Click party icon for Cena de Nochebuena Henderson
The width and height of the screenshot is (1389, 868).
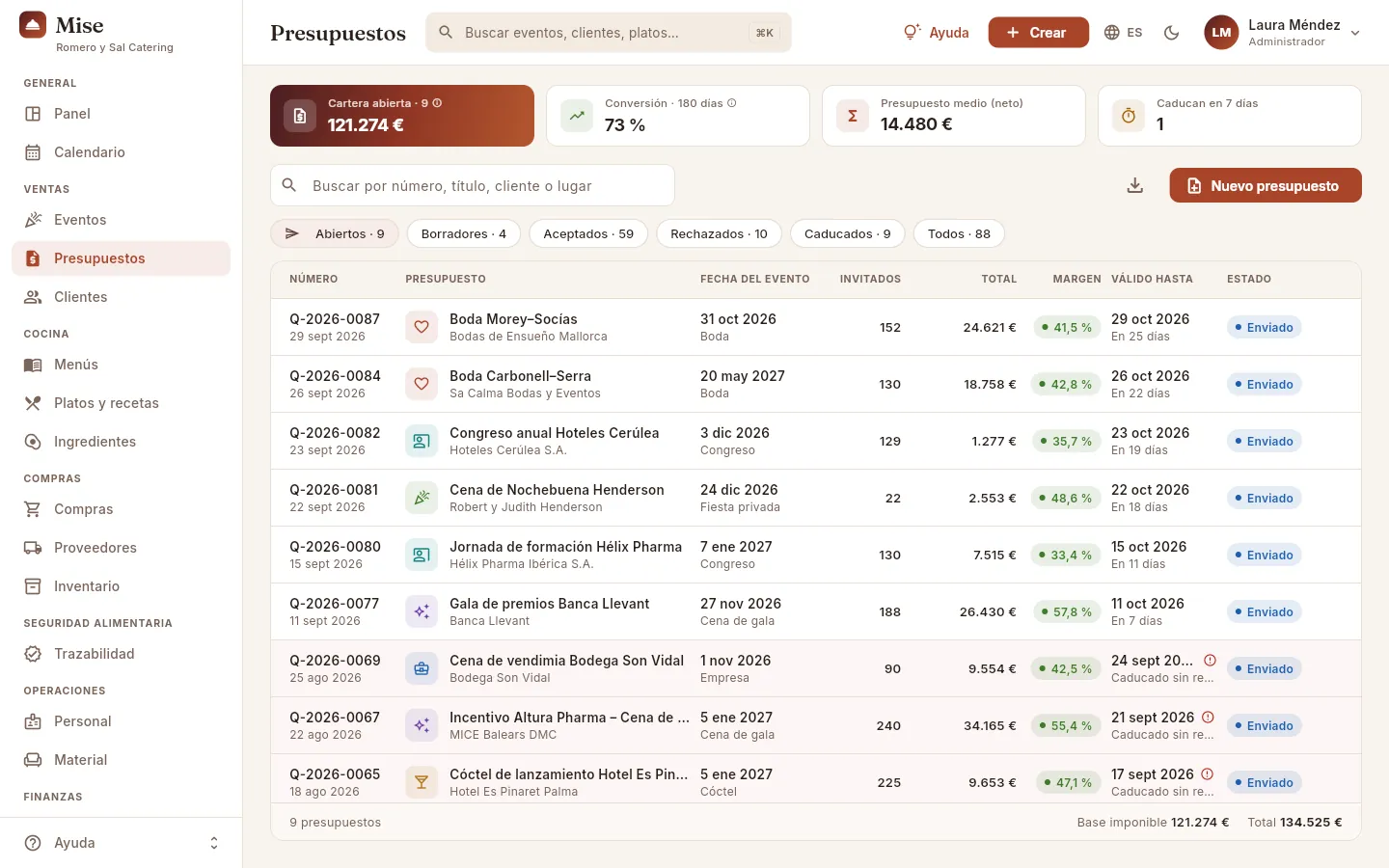[x=422, y=498]
